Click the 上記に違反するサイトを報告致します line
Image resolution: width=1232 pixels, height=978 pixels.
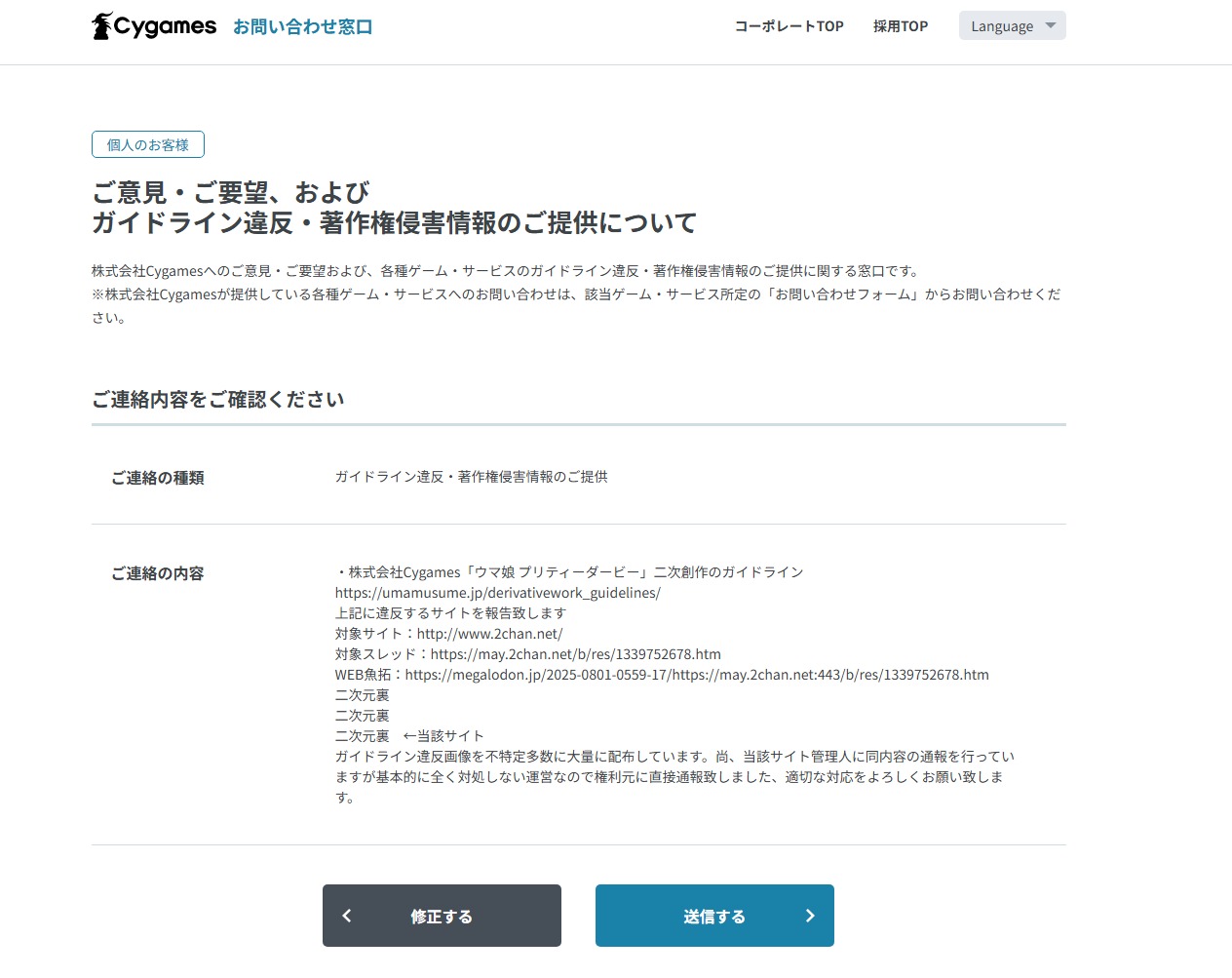(450, 613)
